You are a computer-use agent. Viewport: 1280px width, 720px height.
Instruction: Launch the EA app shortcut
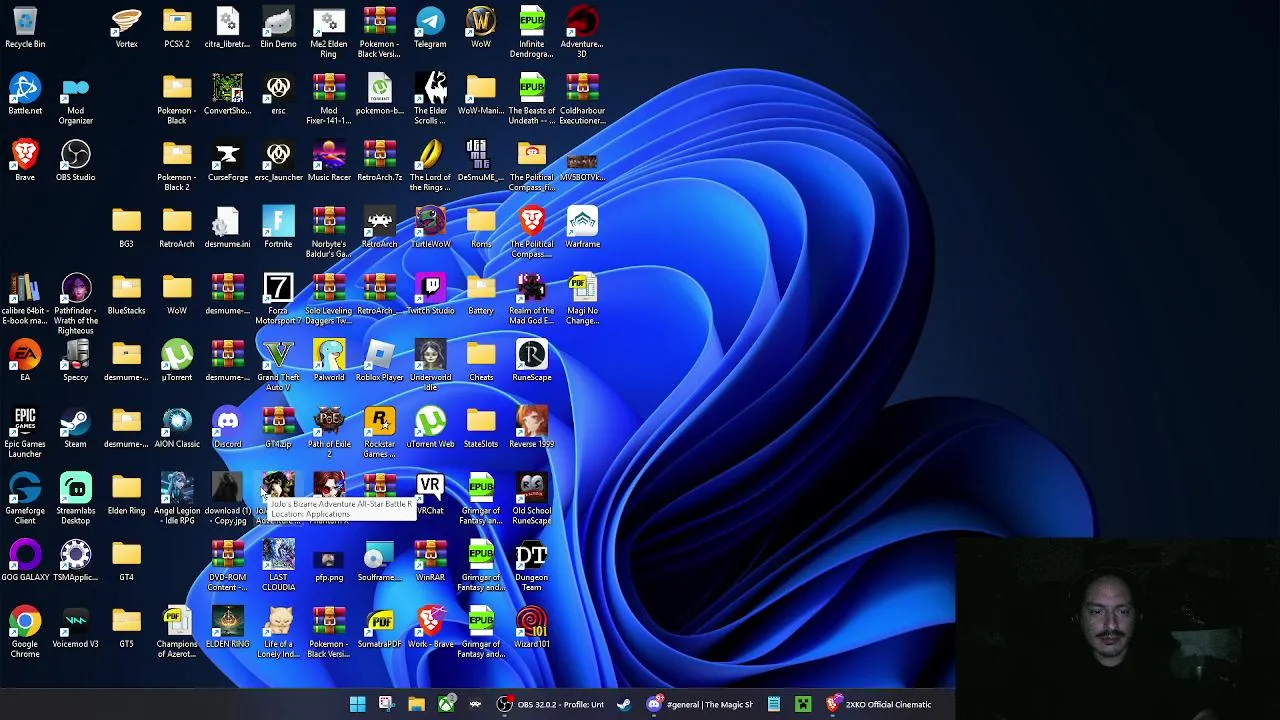pyautogui.click(x=25, y=361)
